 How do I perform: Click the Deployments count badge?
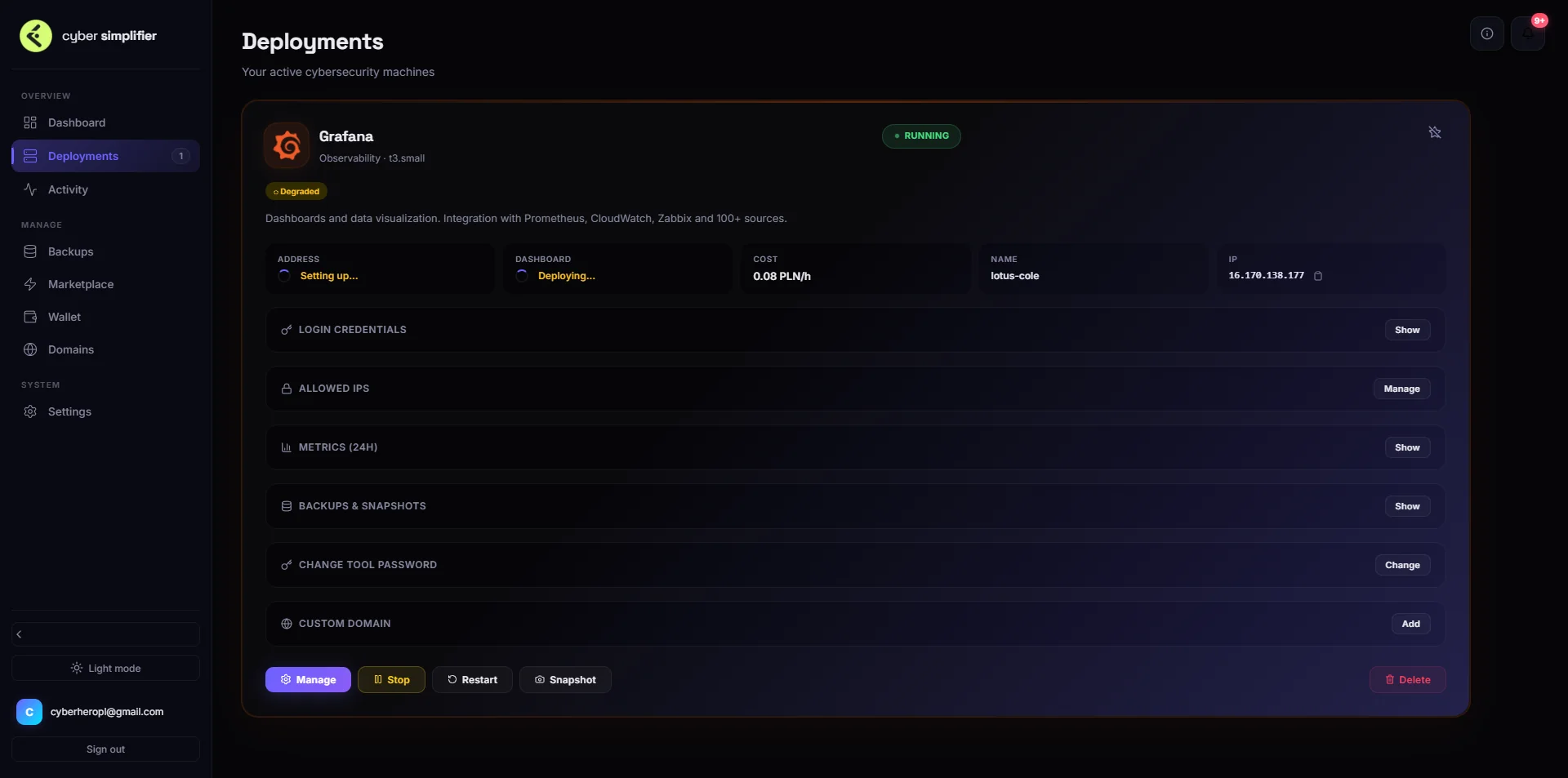click(180, 156)
